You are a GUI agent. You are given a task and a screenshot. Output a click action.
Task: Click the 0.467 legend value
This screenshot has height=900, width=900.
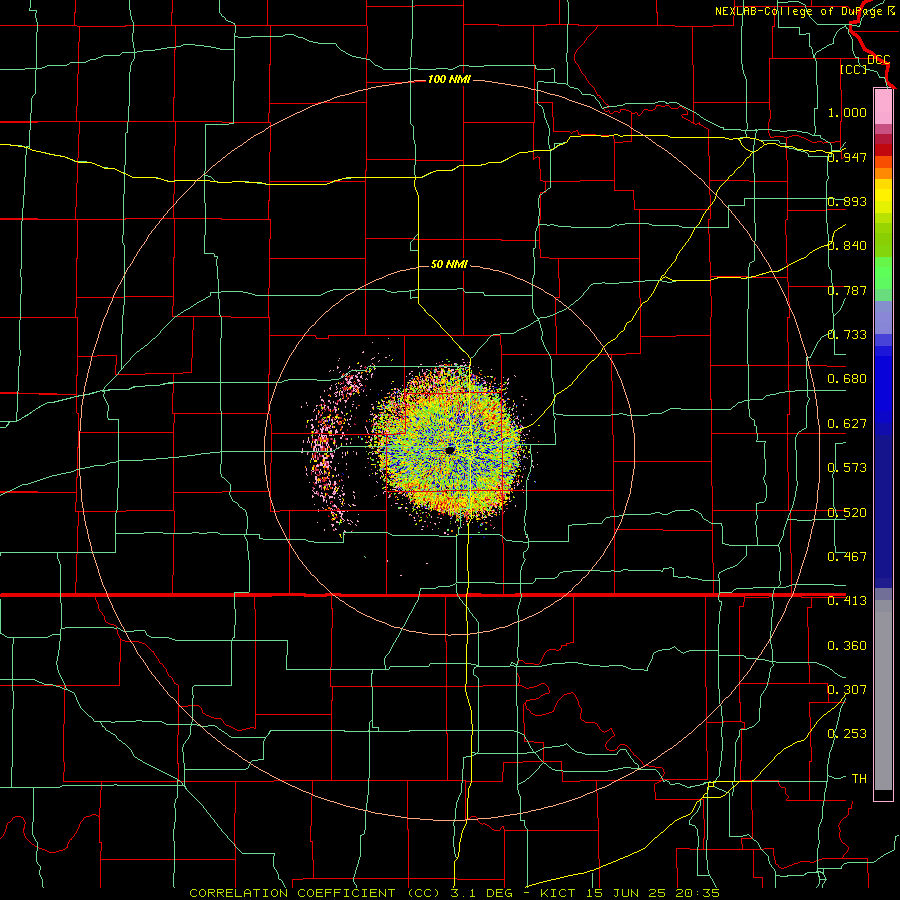847,557
